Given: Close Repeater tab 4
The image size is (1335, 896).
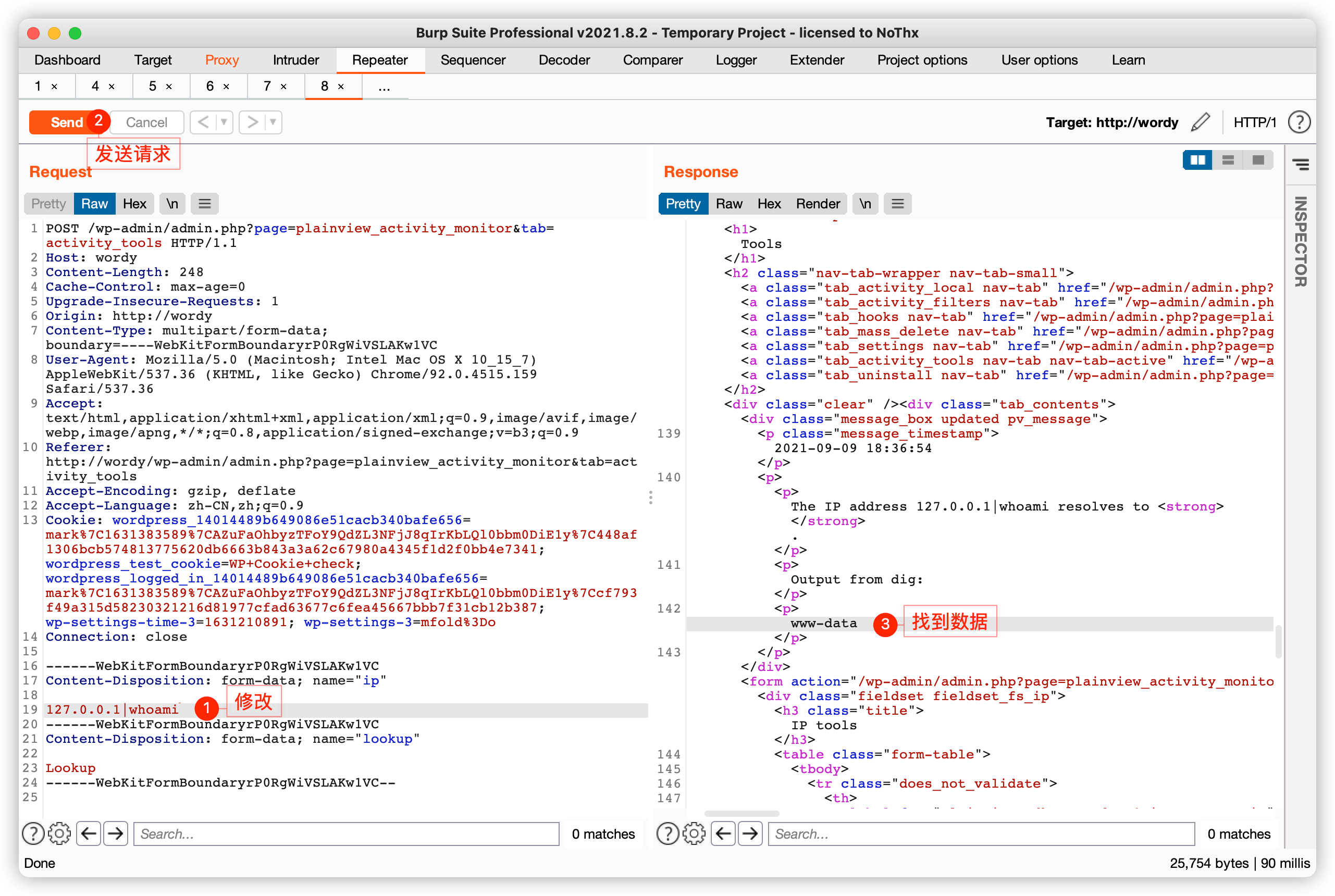Looking at the screenshot, I should 112,86.
